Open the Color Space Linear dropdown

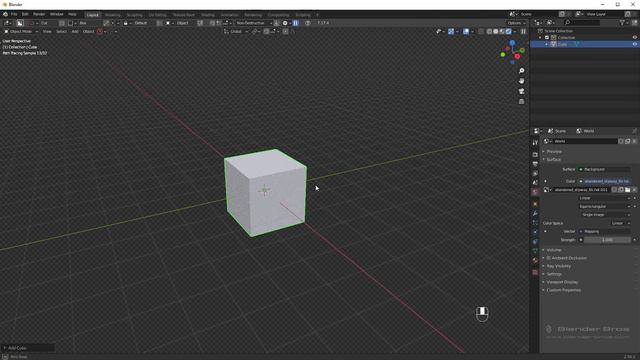[x=620, y=223]
